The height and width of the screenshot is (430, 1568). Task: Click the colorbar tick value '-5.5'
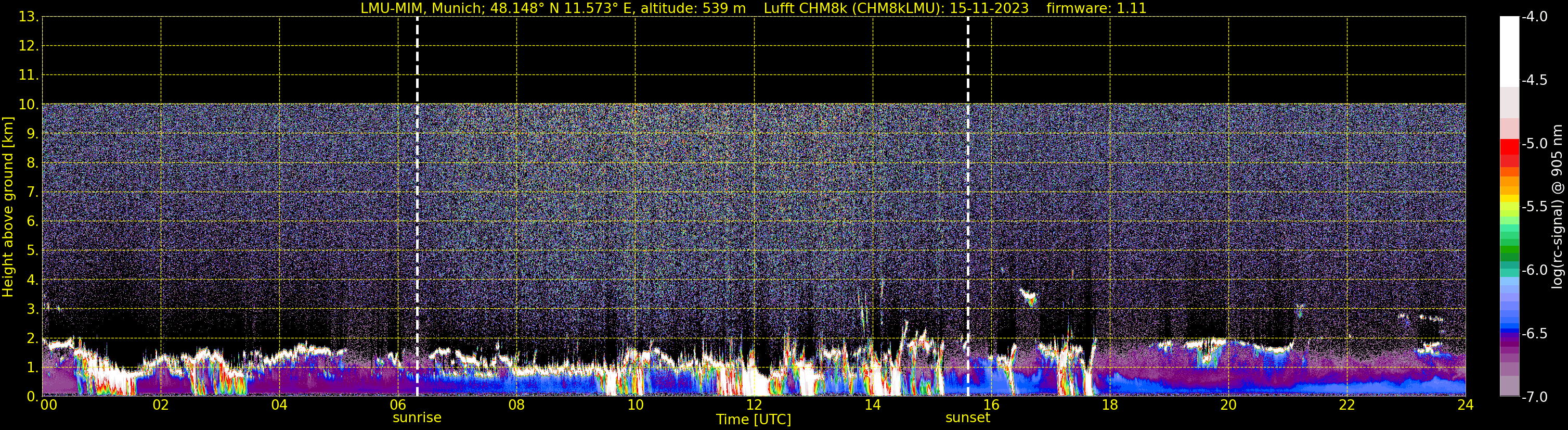1534,207
